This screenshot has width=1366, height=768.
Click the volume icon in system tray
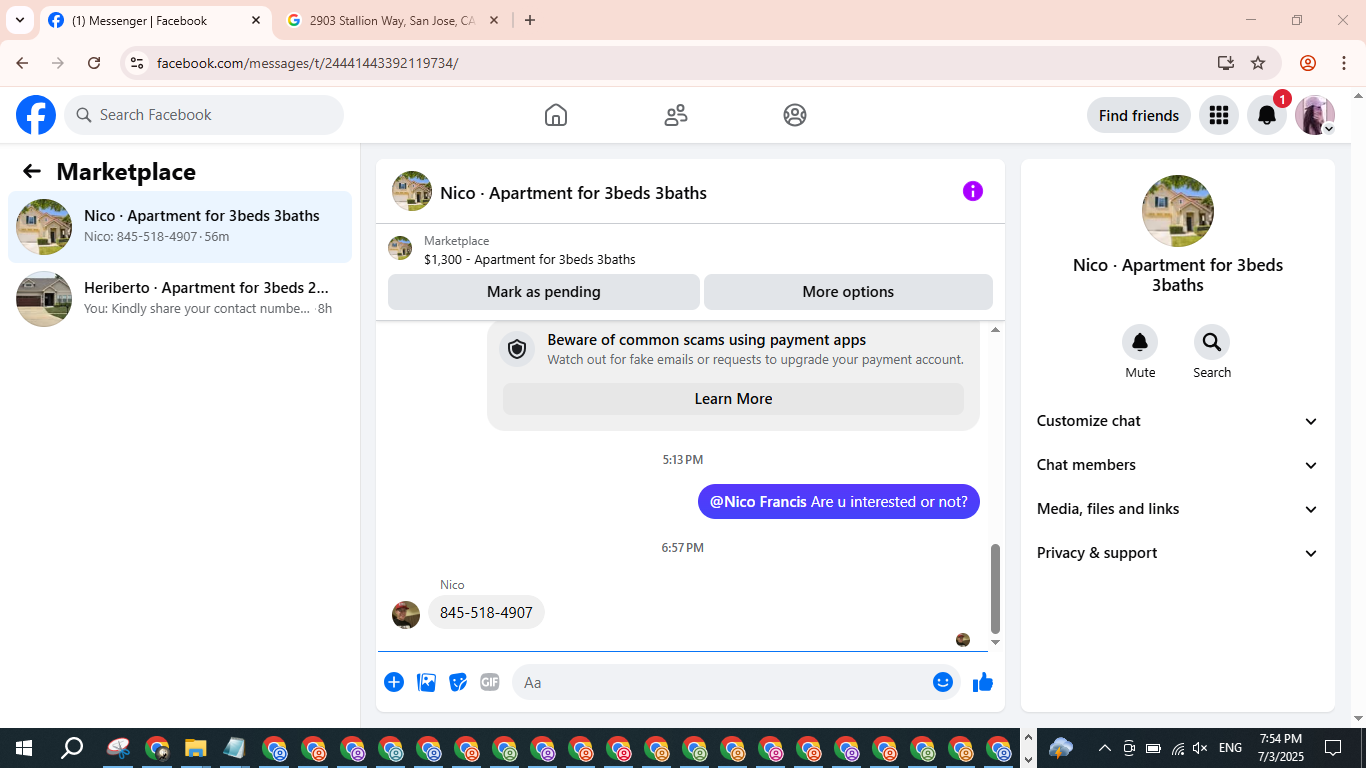[1200, 748]
